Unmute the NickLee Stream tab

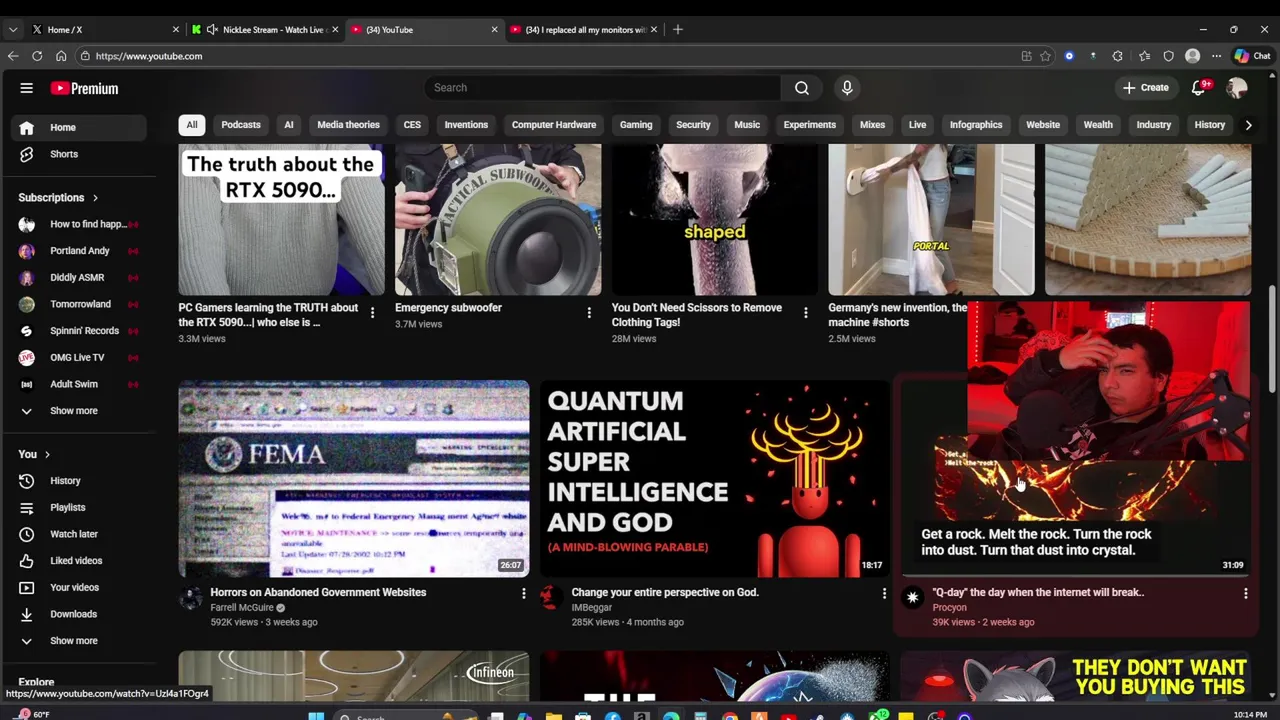[x=212, y=30]
